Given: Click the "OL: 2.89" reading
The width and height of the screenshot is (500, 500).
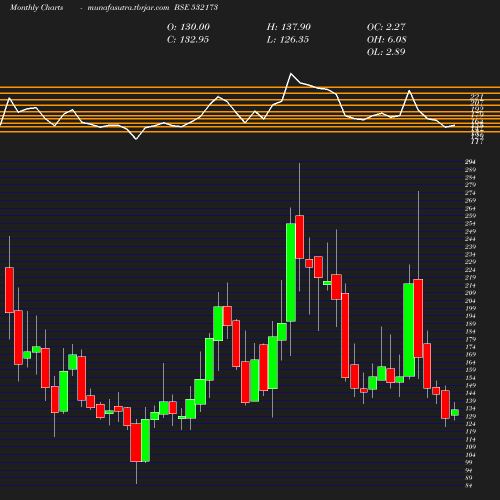Looking at the screenshot, I should (x=386, y=52).
